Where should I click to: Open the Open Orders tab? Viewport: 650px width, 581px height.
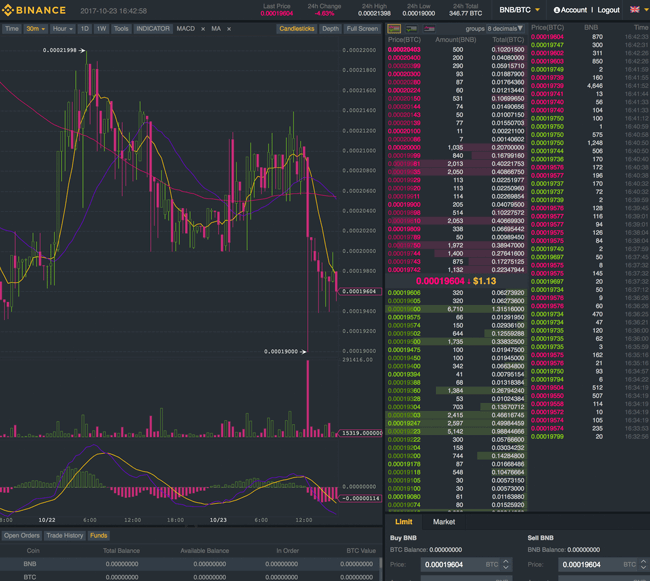point(22,535)
